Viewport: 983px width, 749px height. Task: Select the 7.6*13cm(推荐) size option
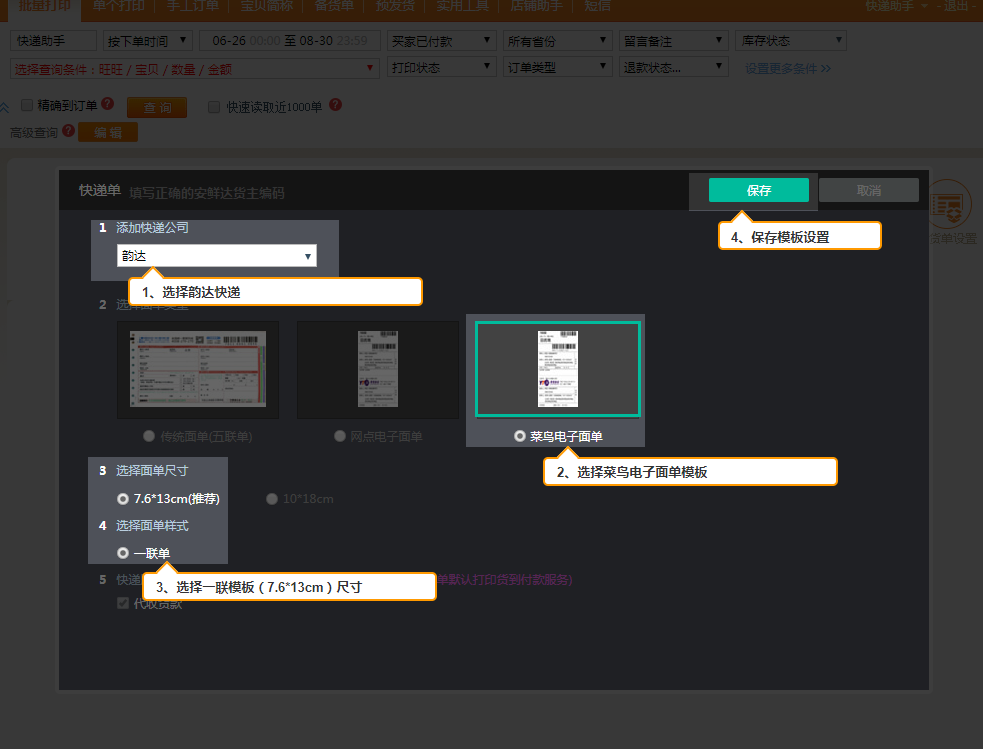pyautogui.click(x=168, y=499)
